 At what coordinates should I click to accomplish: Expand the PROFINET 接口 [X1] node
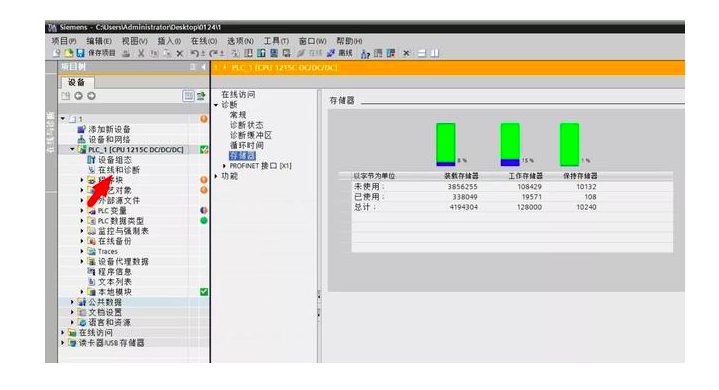224,166
